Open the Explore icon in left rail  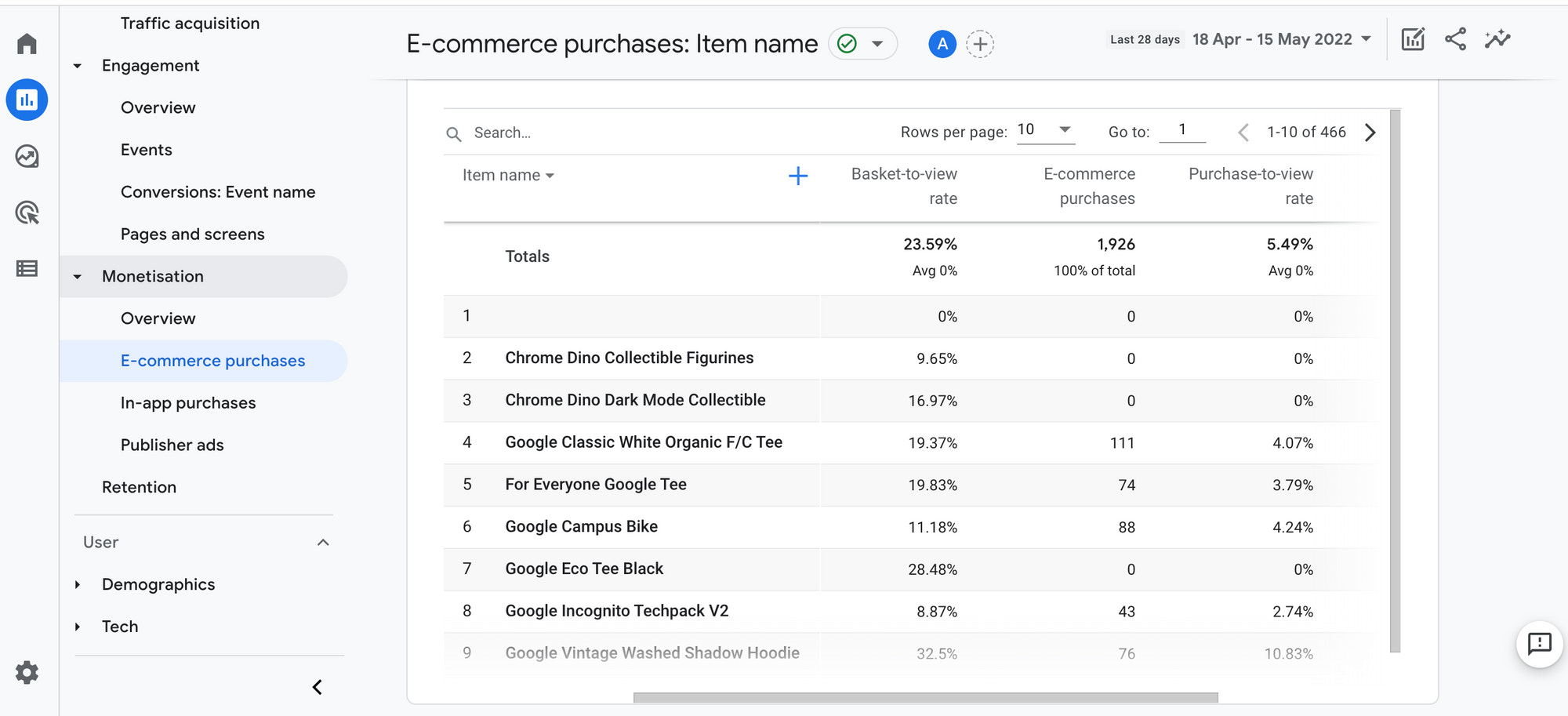(27, 157)
